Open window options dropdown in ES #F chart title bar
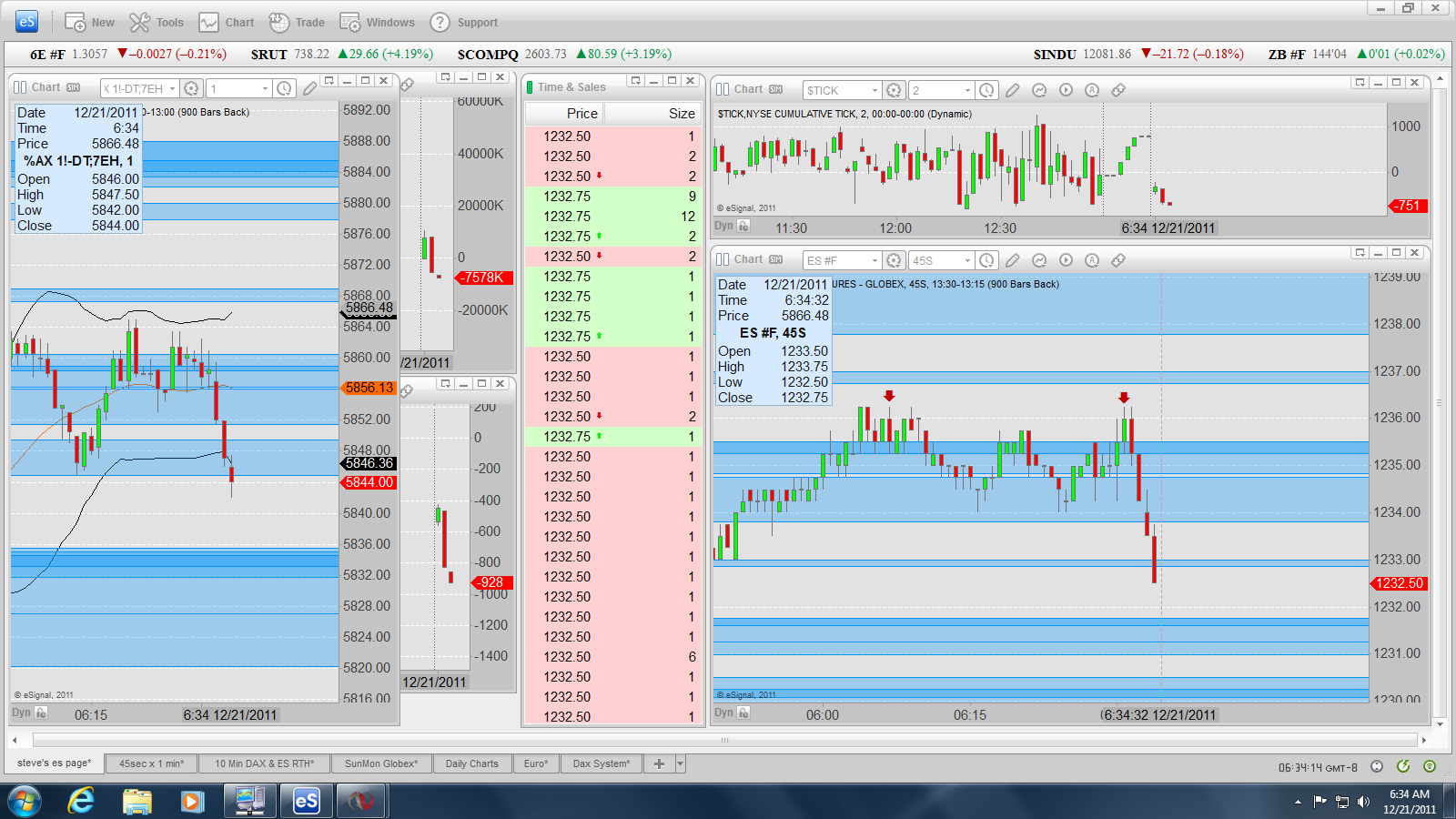Image resolution: width=1456 pixels, height=819 pixels. coord(1360,252)
